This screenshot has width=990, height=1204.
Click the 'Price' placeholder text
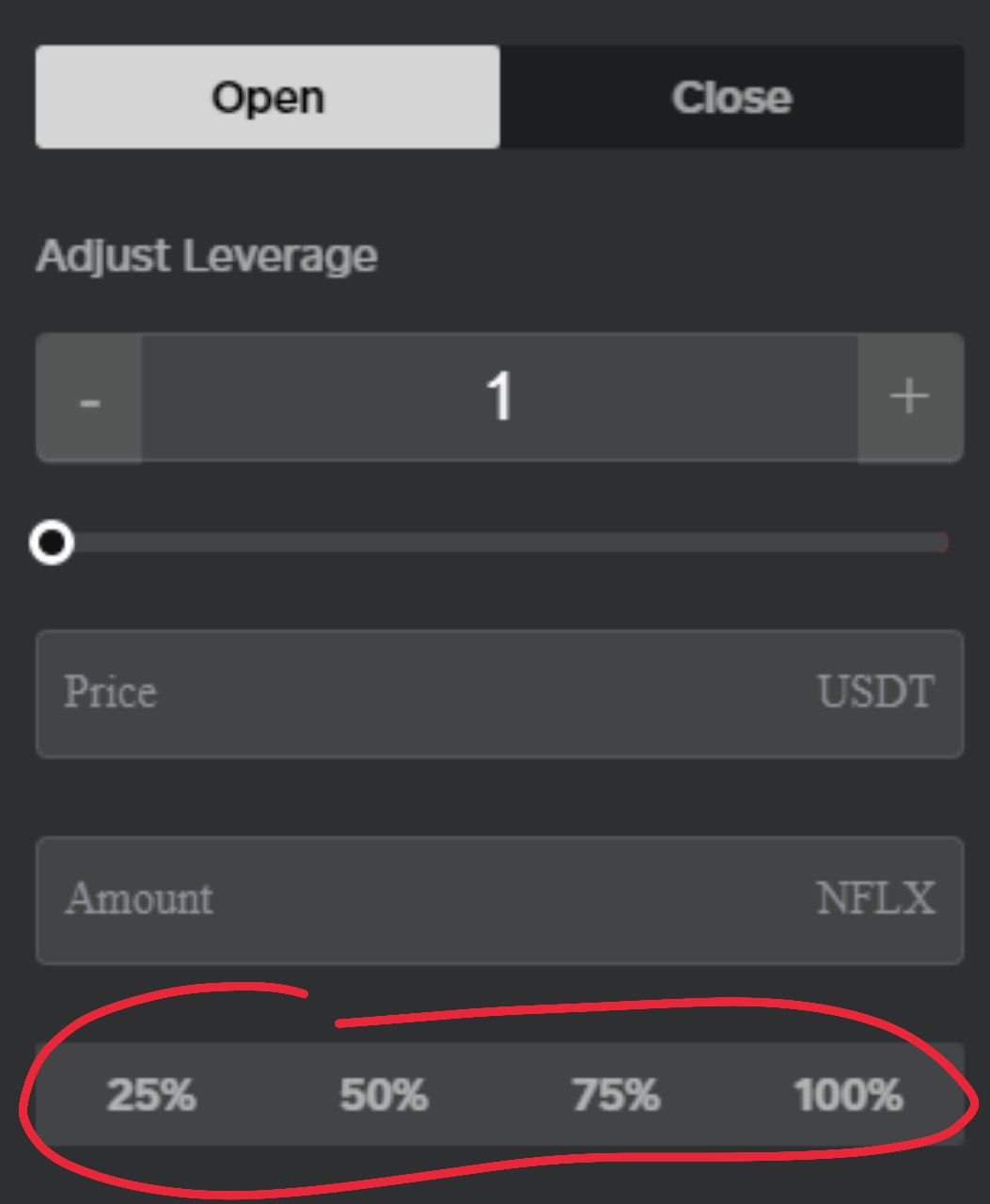pyautogui.click(x=110, y=693)
